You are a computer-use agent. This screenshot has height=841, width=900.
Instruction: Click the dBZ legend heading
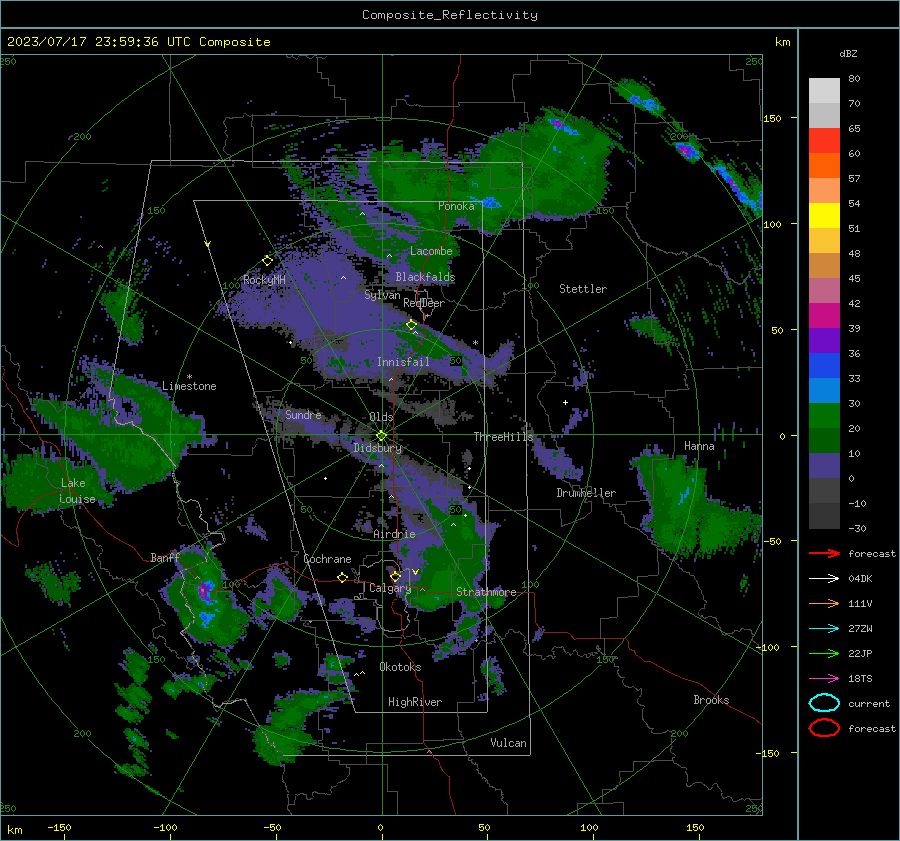(848, 53)
